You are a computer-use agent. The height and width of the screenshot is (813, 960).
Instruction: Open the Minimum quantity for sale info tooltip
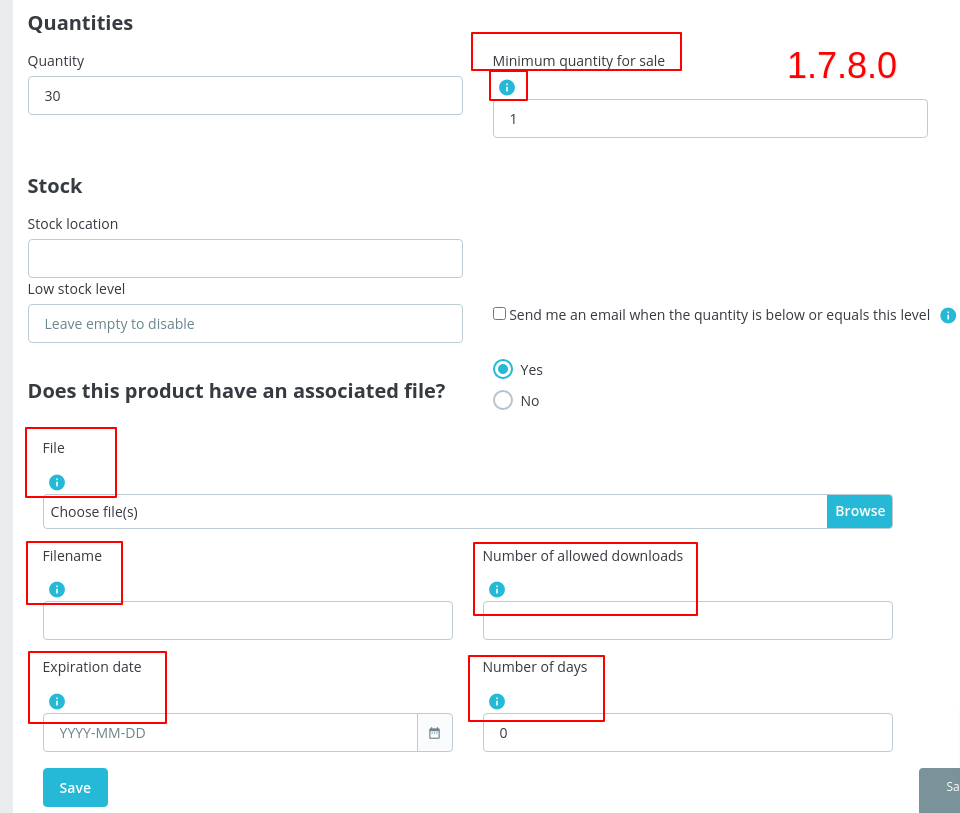pyautogui.click(x=508, y=86)
